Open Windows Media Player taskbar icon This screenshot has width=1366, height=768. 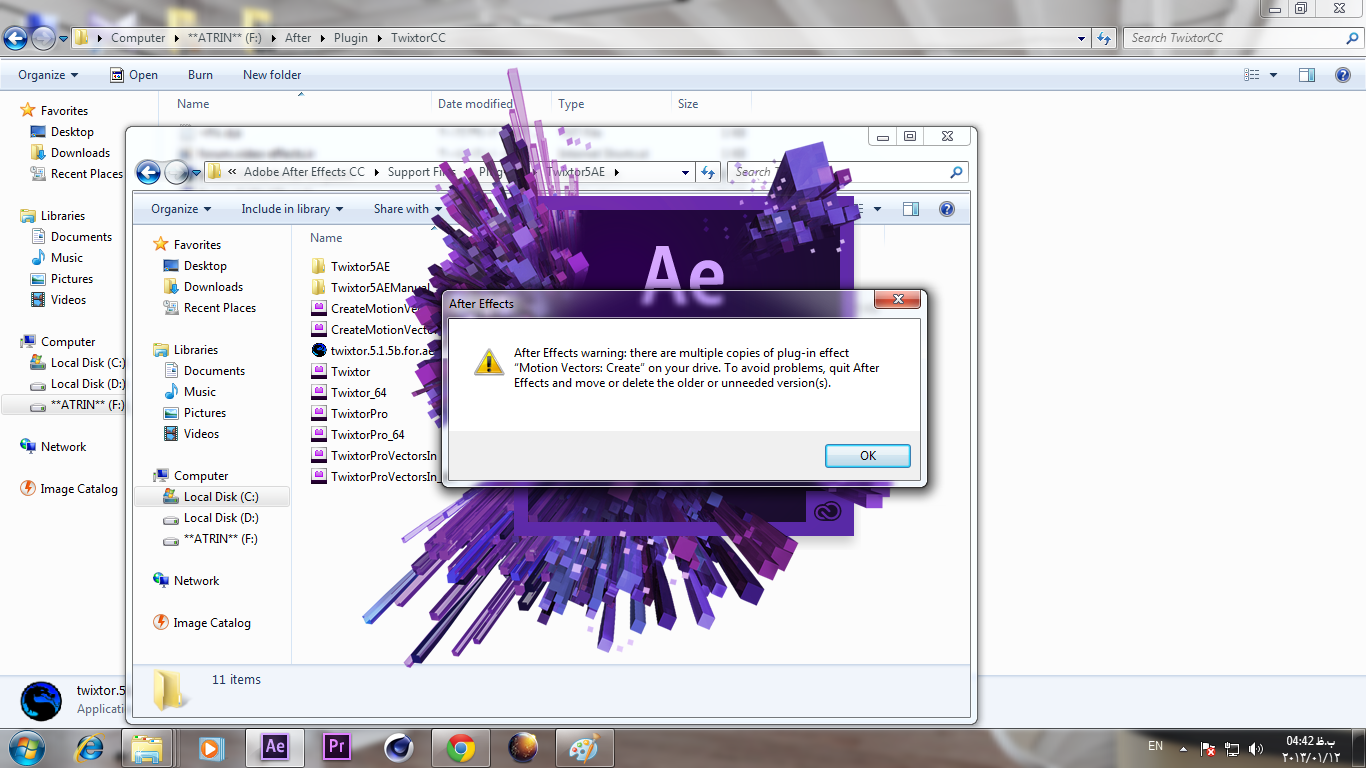(211, 747)
